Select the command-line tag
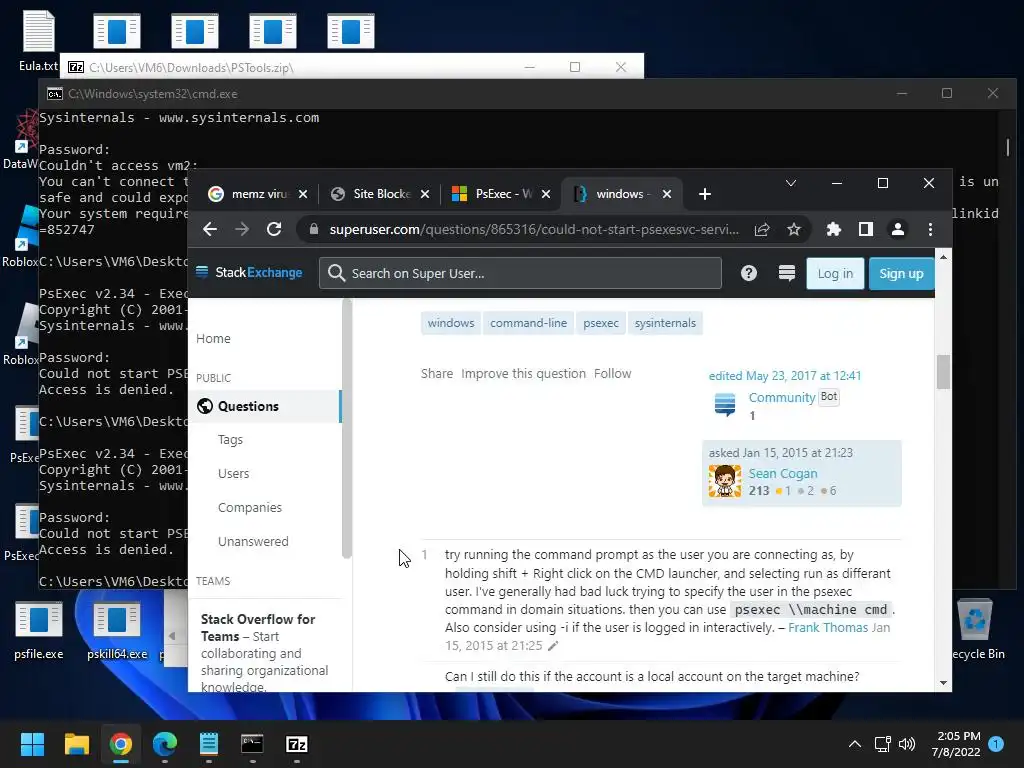This screenshot has height=768, width=1024. (x=528, y=323)
